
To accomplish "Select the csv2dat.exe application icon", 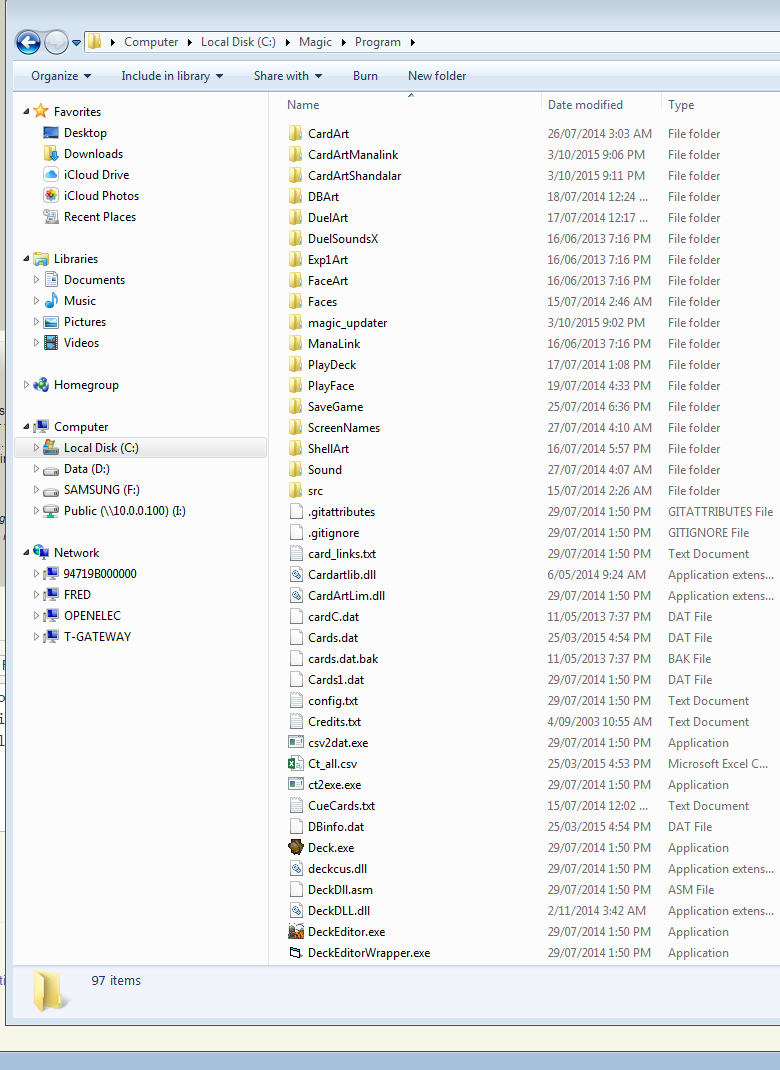I will coord(295,742).
